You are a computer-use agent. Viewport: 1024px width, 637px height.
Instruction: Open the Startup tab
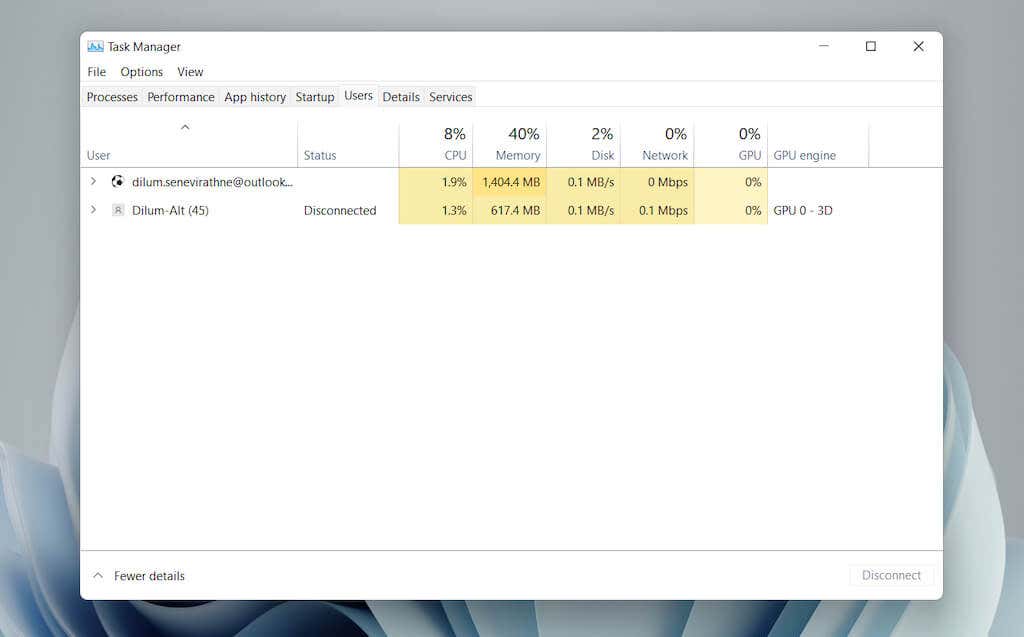[315, 97]
